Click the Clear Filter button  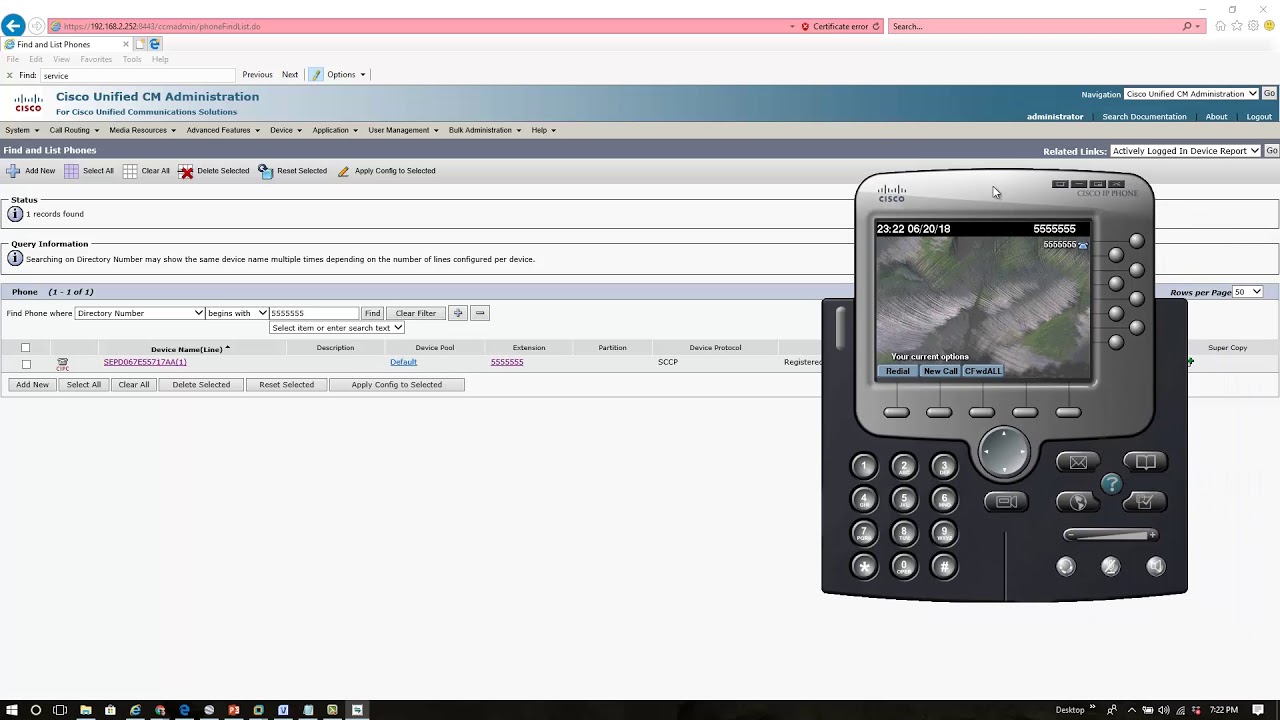click(416, 313)
